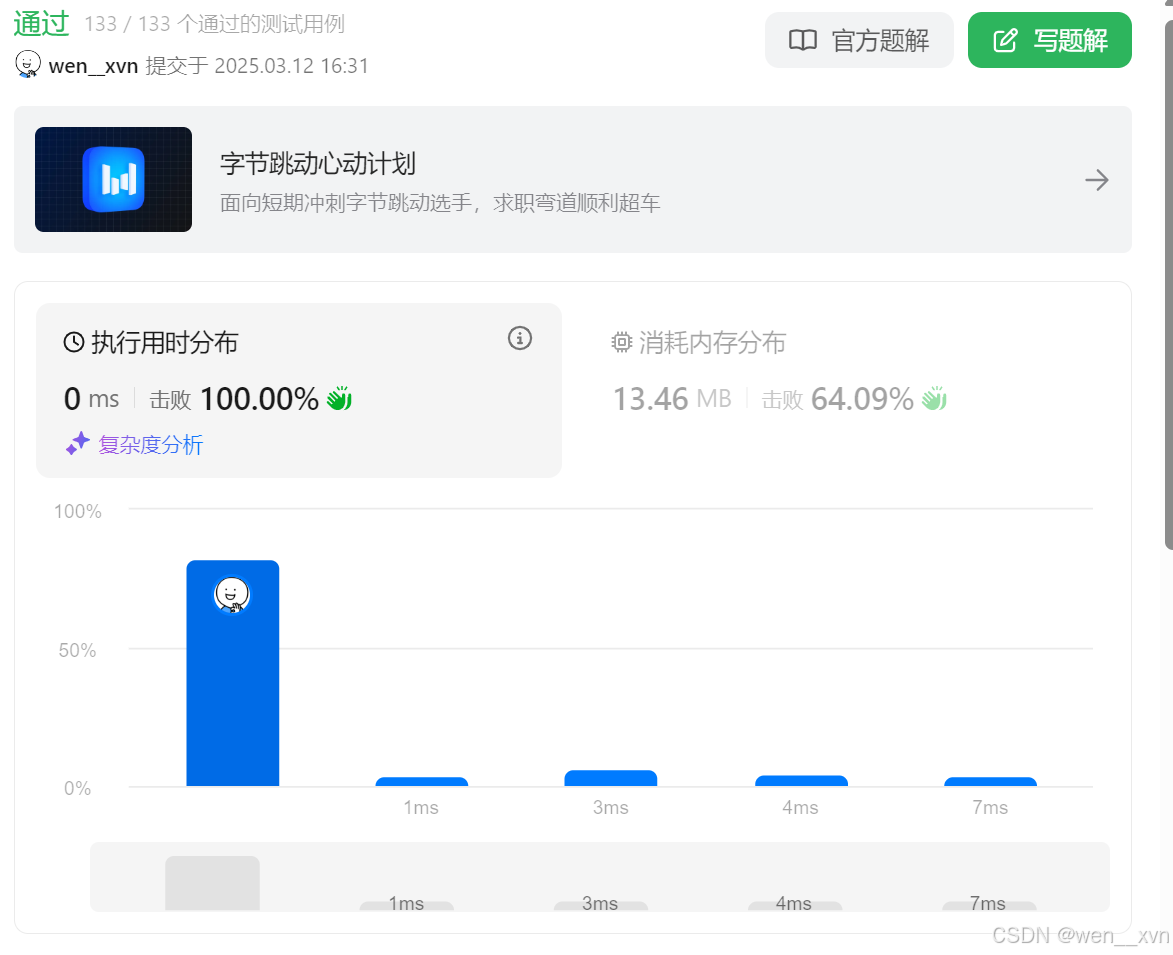1173x955 pixels.
Task: Click the 4ms bar in the chart
Action: point(801,781)
